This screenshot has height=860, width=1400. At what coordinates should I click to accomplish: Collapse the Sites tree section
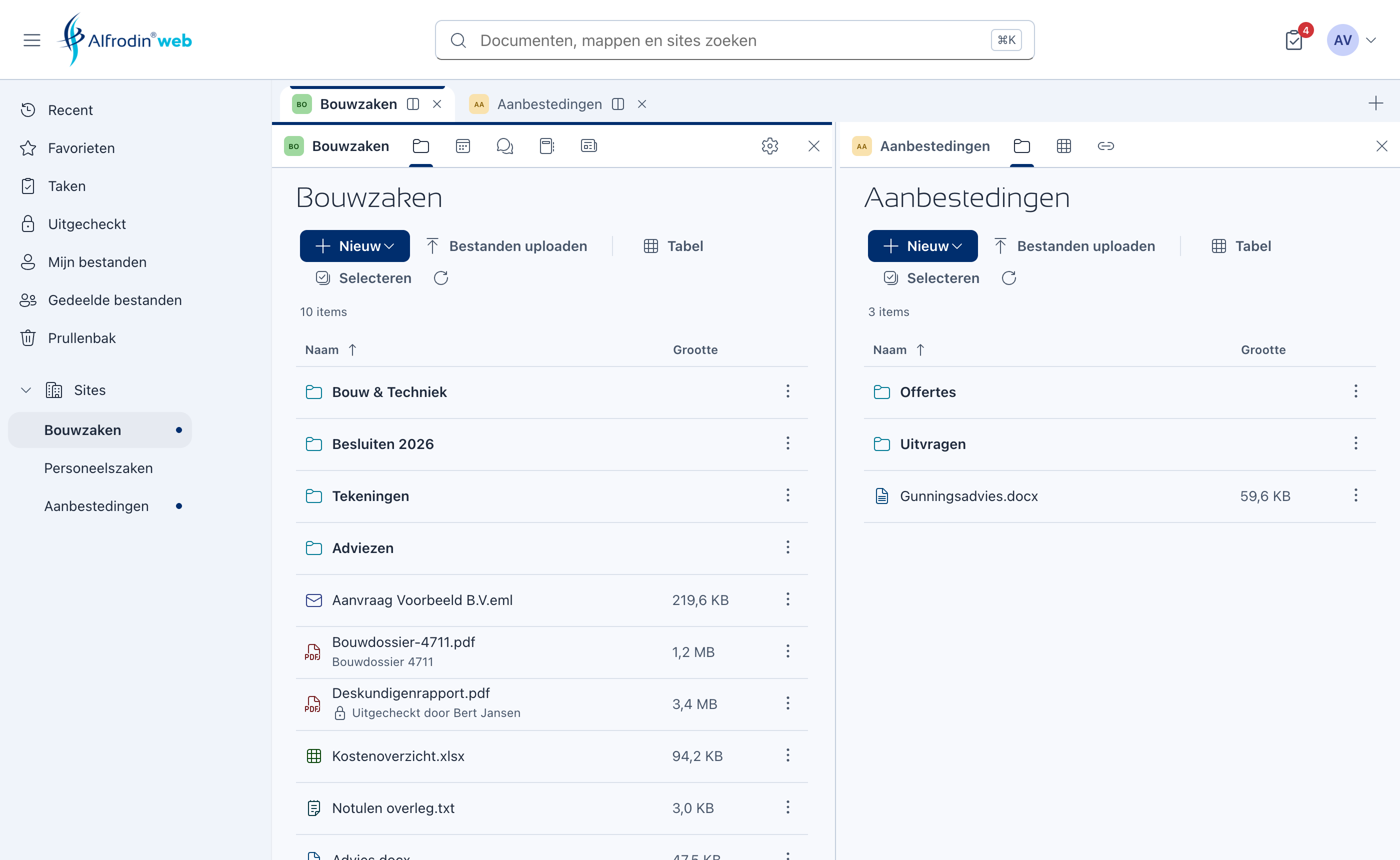pos(25,390)
